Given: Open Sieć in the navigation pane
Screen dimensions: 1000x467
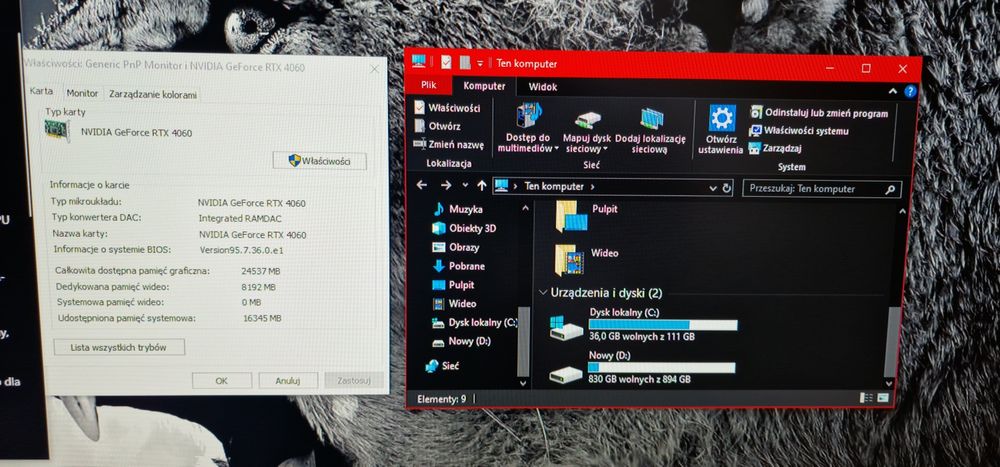Looking at the screenshot, I should tap(442, 366).
